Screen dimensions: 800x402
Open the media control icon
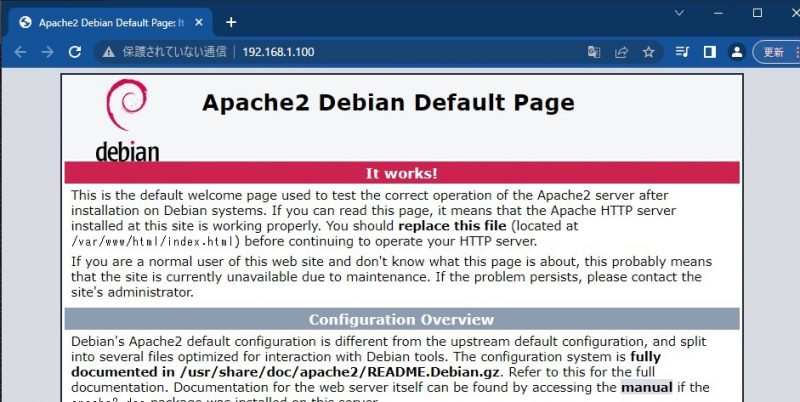(x=682, y=52)
